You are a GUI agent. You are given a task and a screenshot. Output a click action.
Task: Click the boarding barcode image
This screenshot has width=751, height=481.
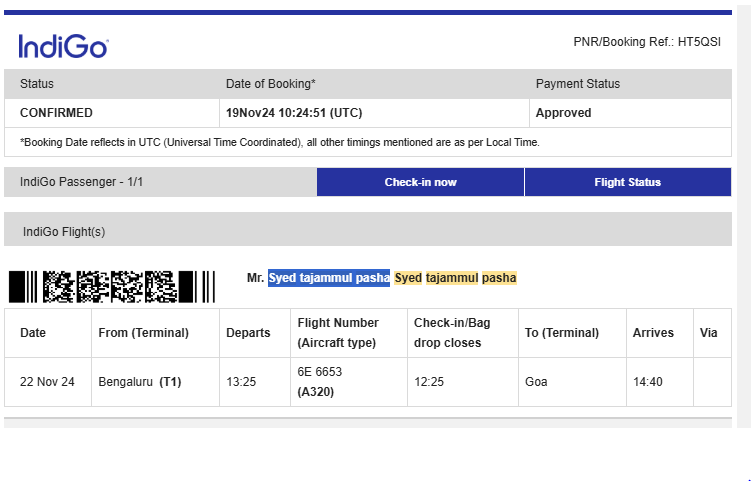[x=112, y=286]
